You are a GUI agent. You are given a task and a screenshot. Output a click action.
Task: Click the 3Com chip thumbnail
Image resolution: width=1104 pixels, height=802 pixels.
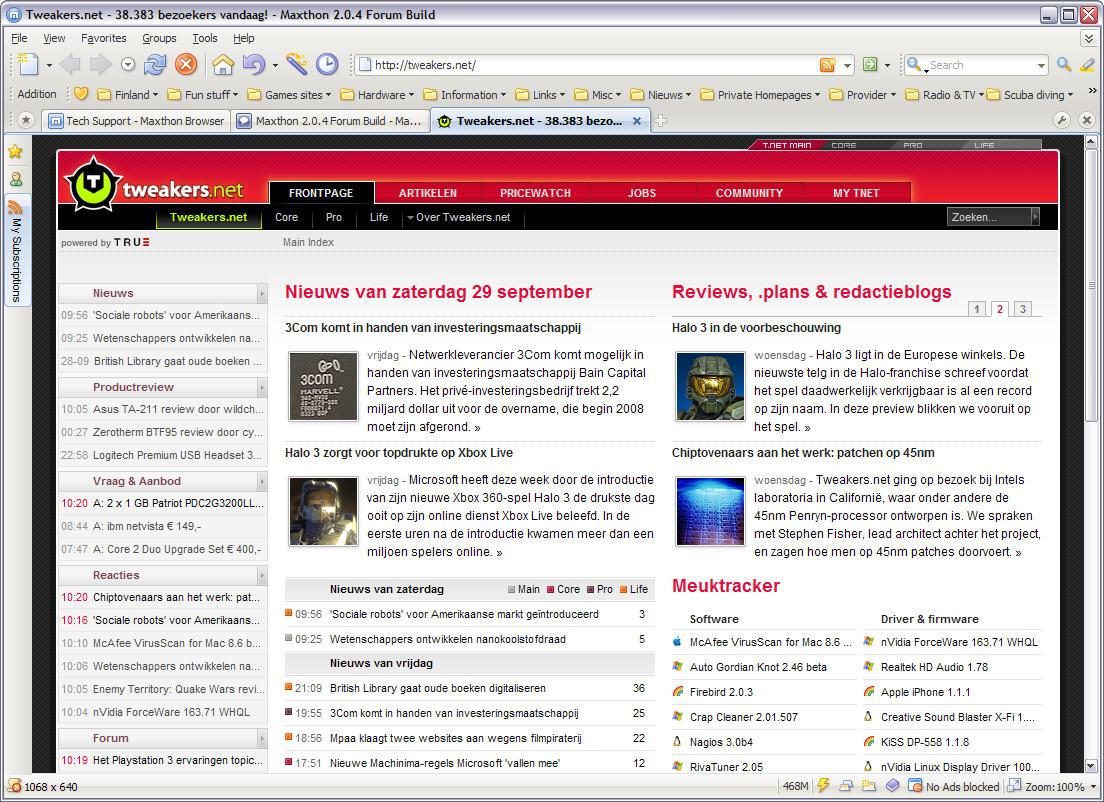[x=323, y=387]
